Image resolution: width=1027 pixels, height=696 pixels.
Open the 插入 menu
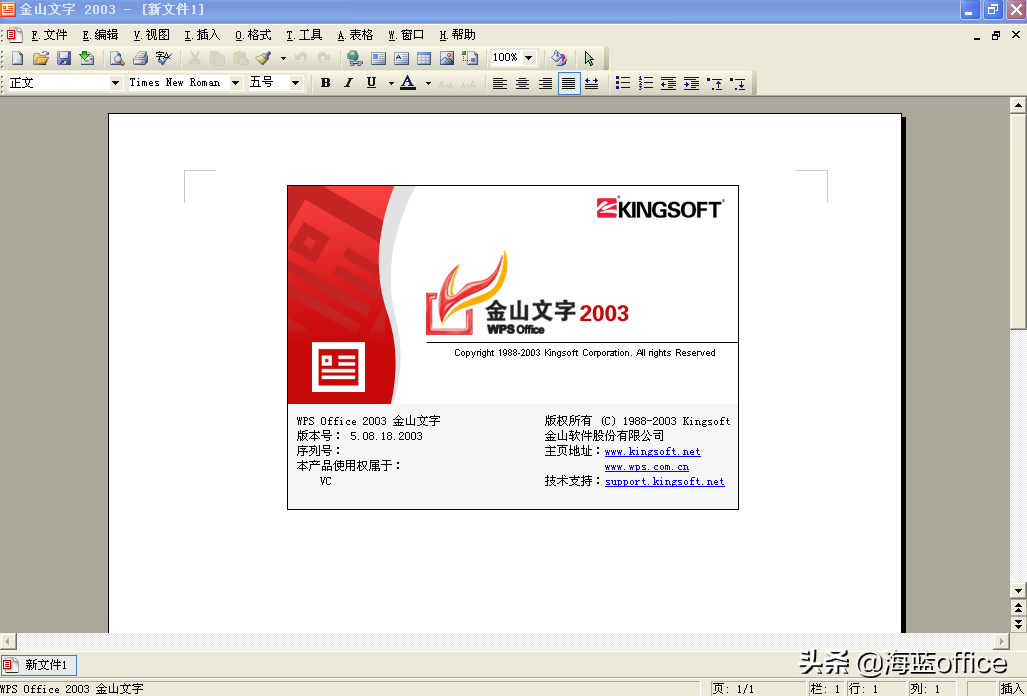click(x=202, y=35)
